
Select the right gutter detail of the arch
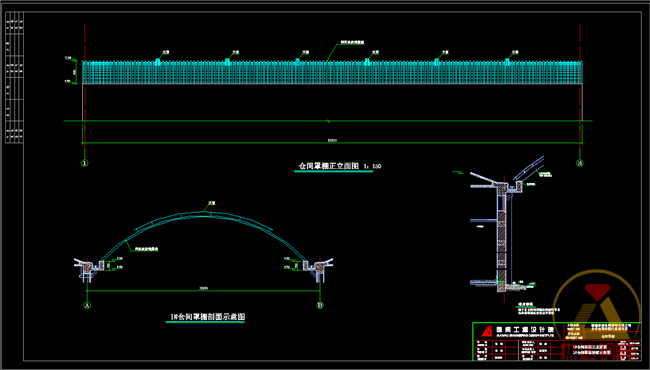(318, 268)
